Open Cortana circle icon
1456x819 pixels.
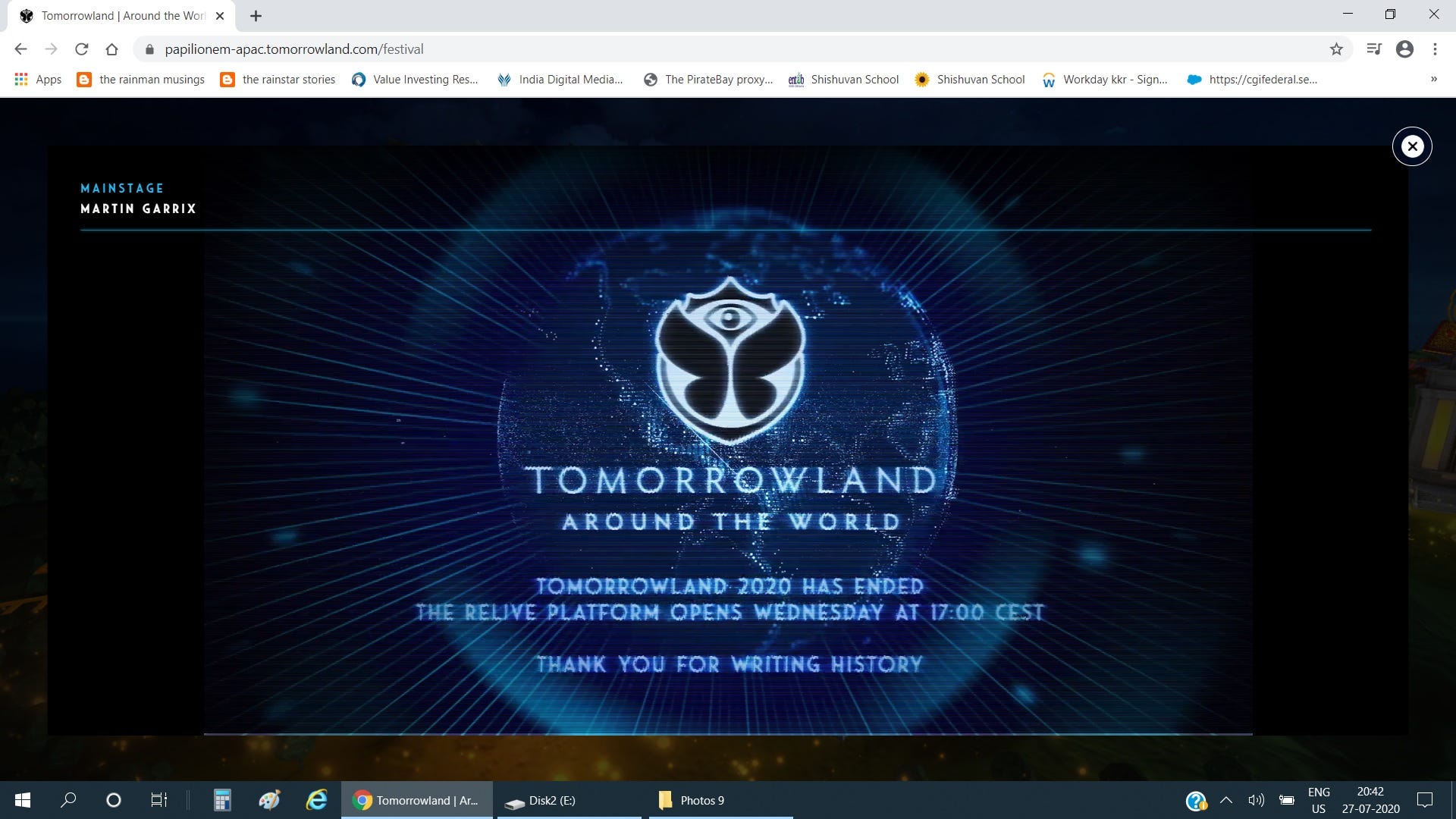pos(114,800)
